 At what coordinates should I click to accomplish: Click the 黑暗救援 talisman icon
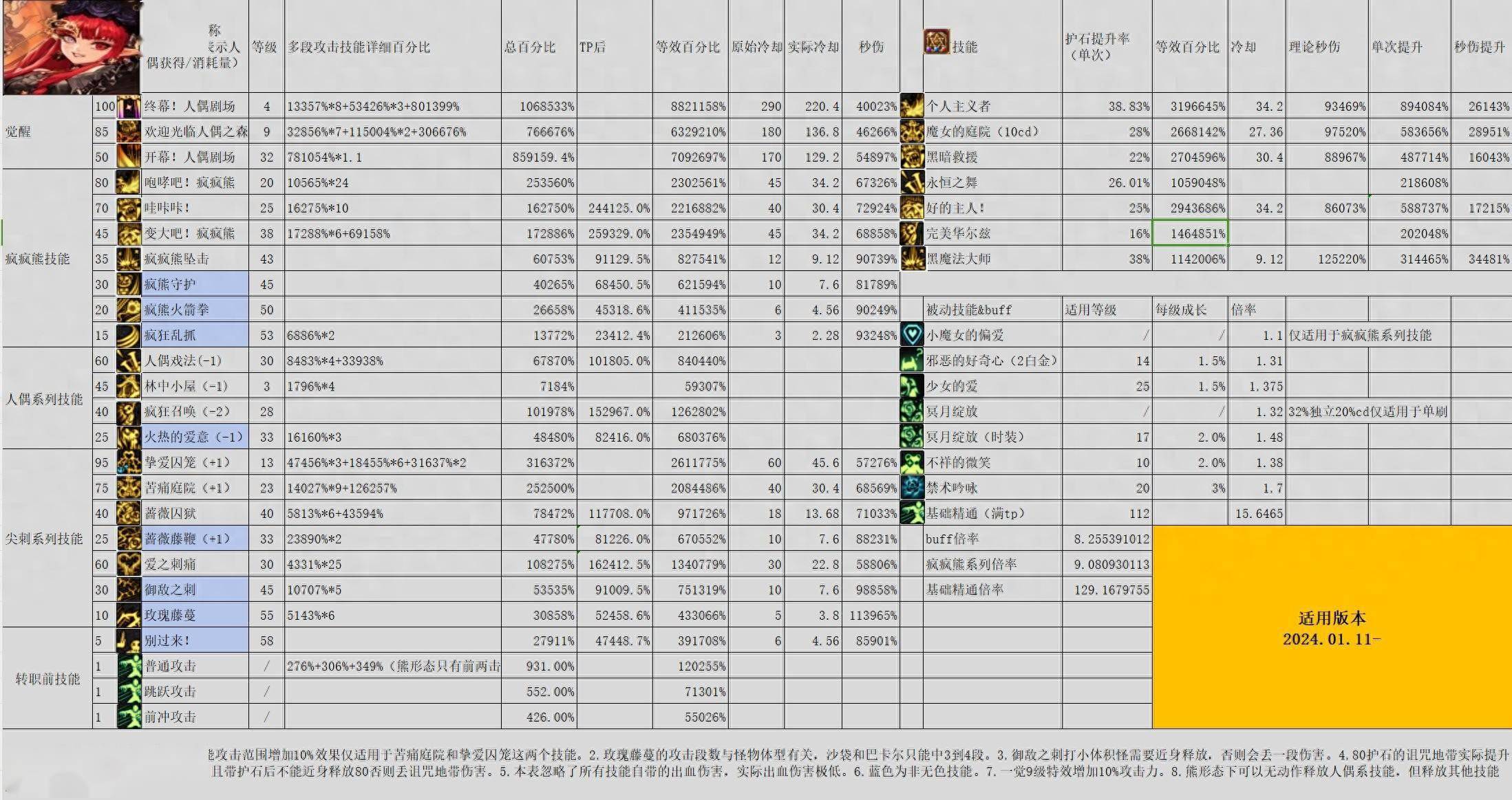(912, 157)
